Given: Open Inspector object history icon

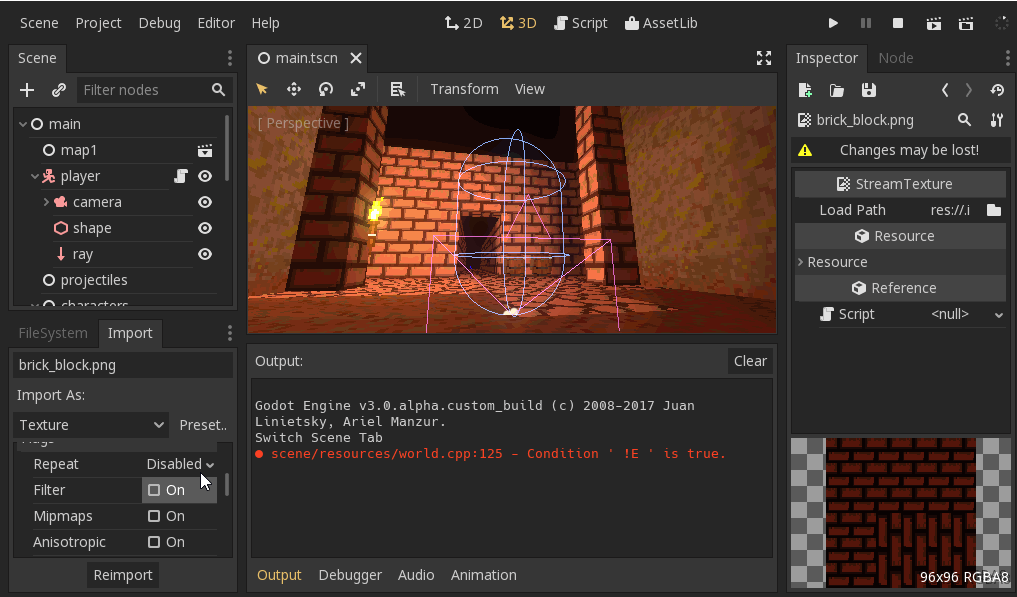Looking at the screenshot, I should [x=998, y=90].
